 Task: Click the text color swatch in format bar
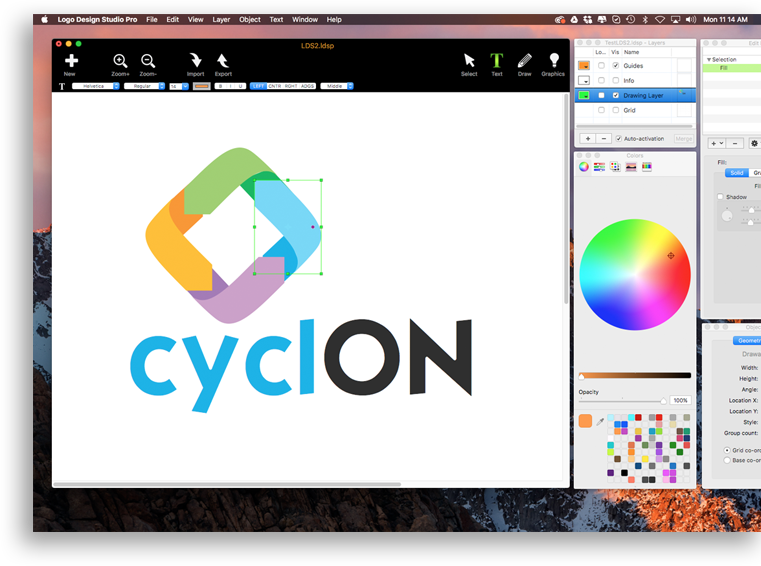(201, 86)
